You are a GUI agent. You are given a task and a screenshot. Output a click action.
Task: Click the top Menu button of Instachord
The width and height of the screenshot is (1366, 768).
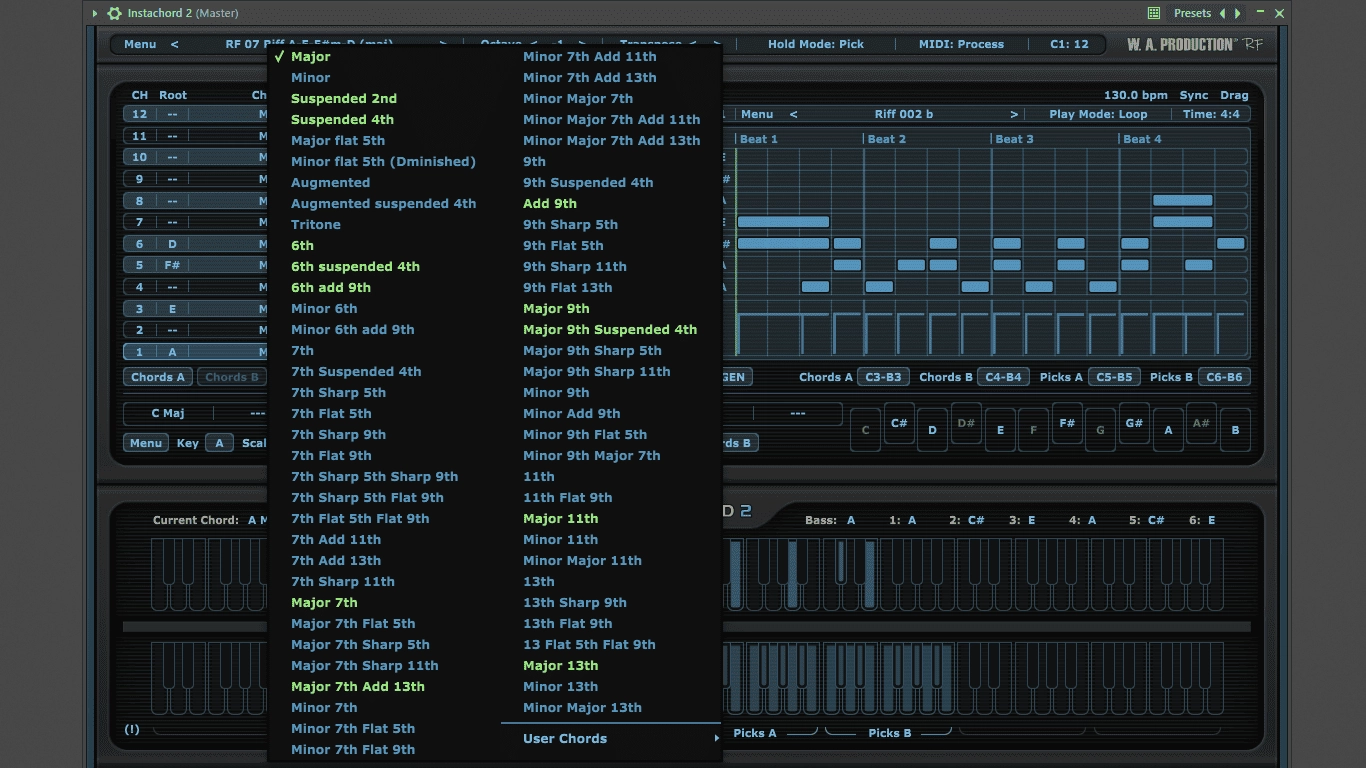[x=140, y=44]
